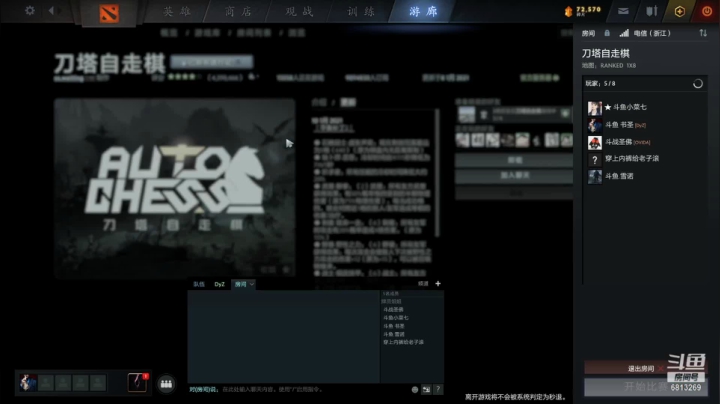Select 斗战圣佛 in chat member list

(x=394, y=309)
